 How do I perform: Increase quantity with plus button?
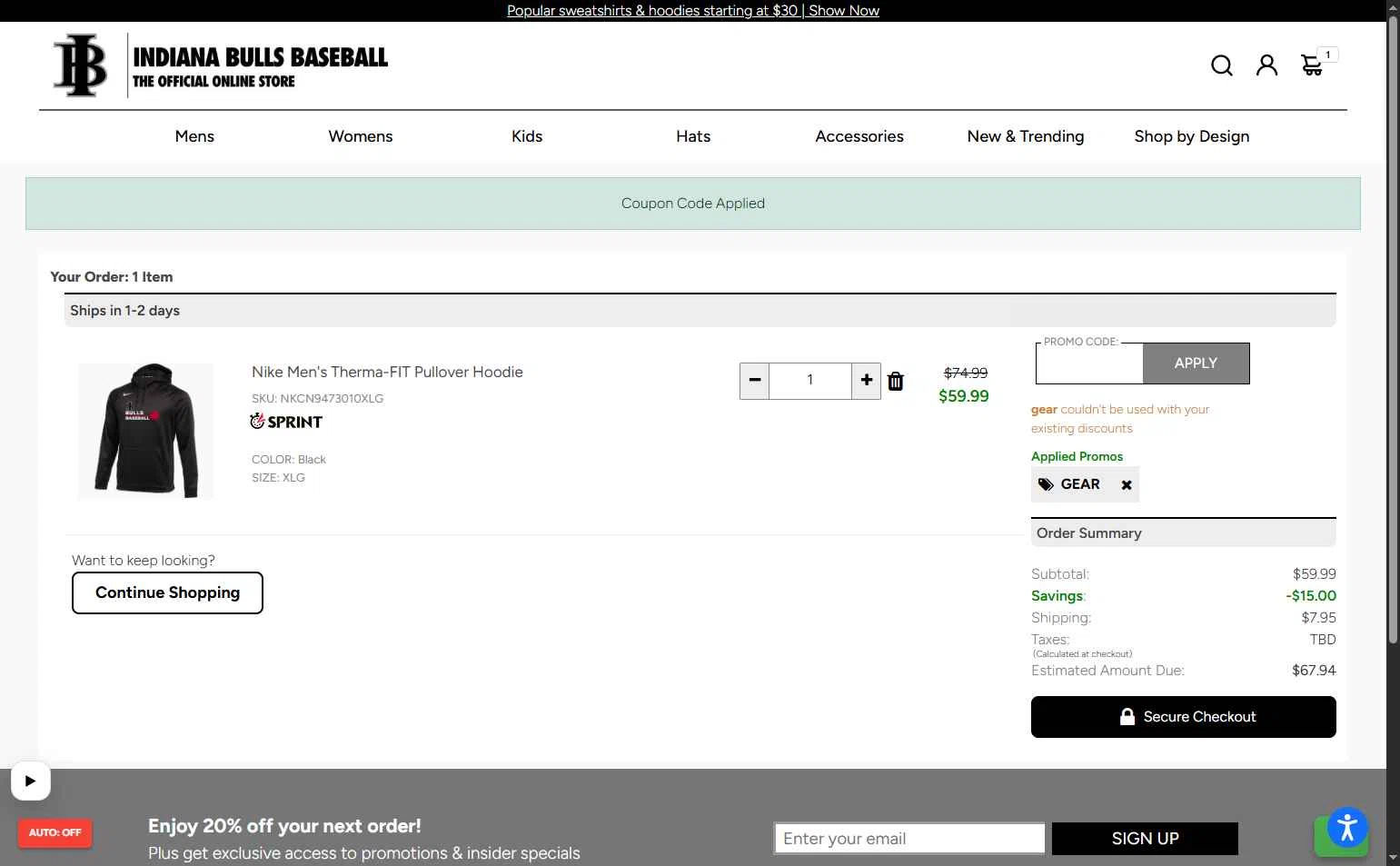867,381
